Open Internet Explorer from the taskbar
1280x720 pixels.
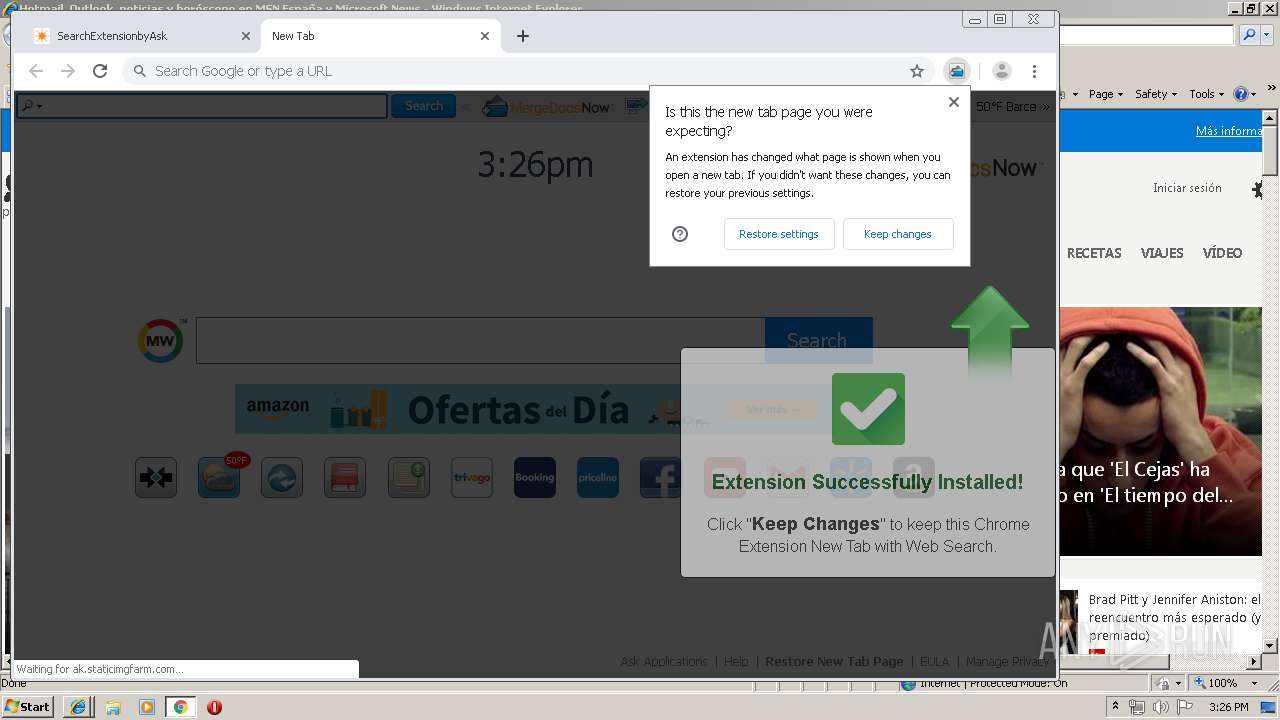tap(78, 707)
